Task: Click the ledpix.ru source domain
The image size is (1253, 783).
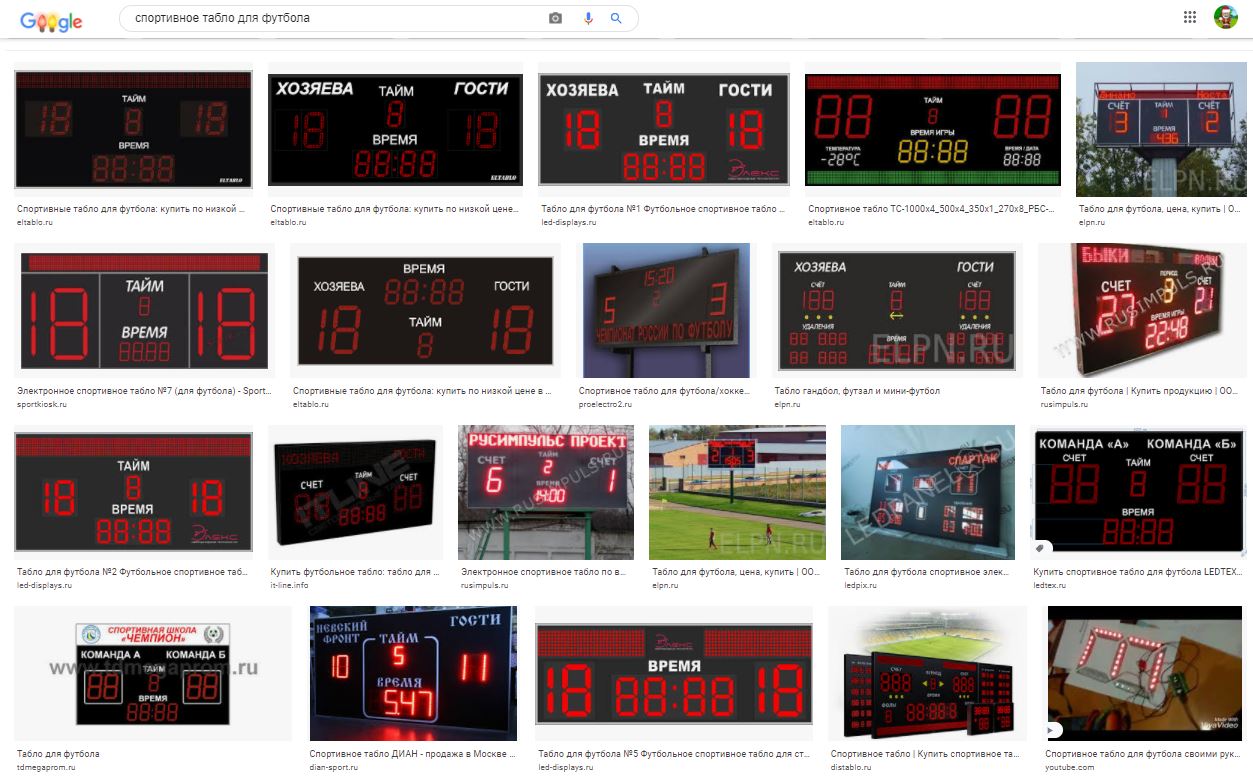Action: [x=860, y=586]
